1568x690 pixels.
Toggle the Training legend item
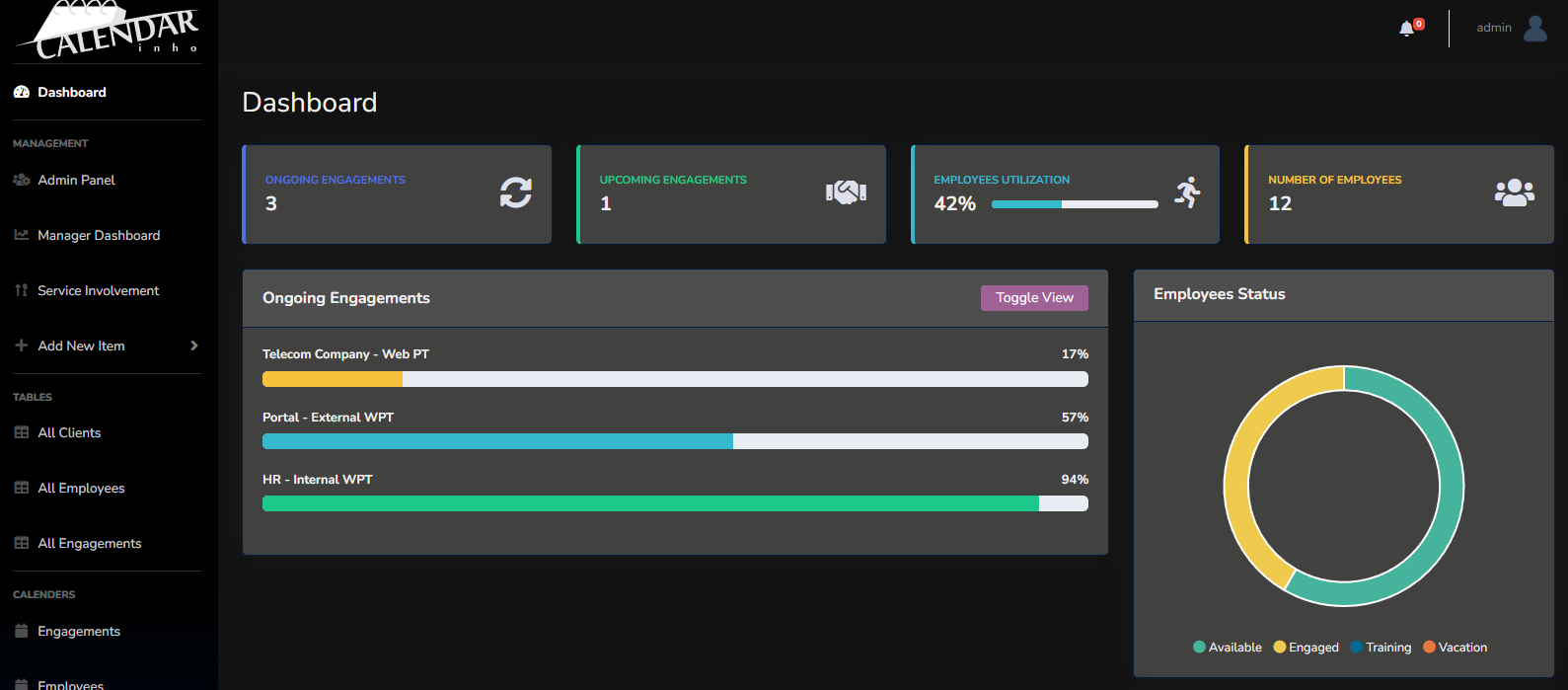tap(1381, 648)
